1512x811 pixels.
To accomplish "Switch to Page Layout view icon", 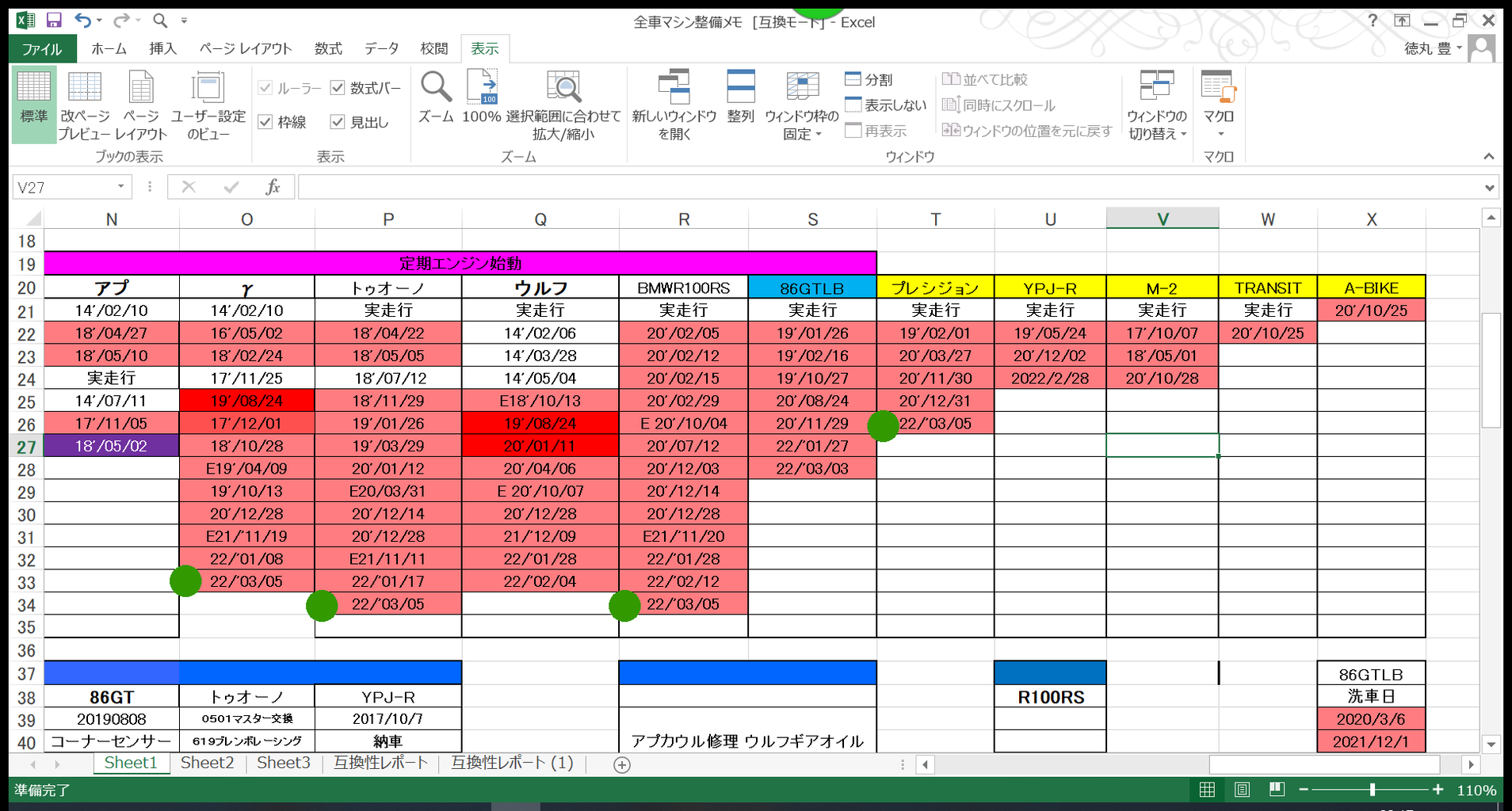I will (141, 87).
